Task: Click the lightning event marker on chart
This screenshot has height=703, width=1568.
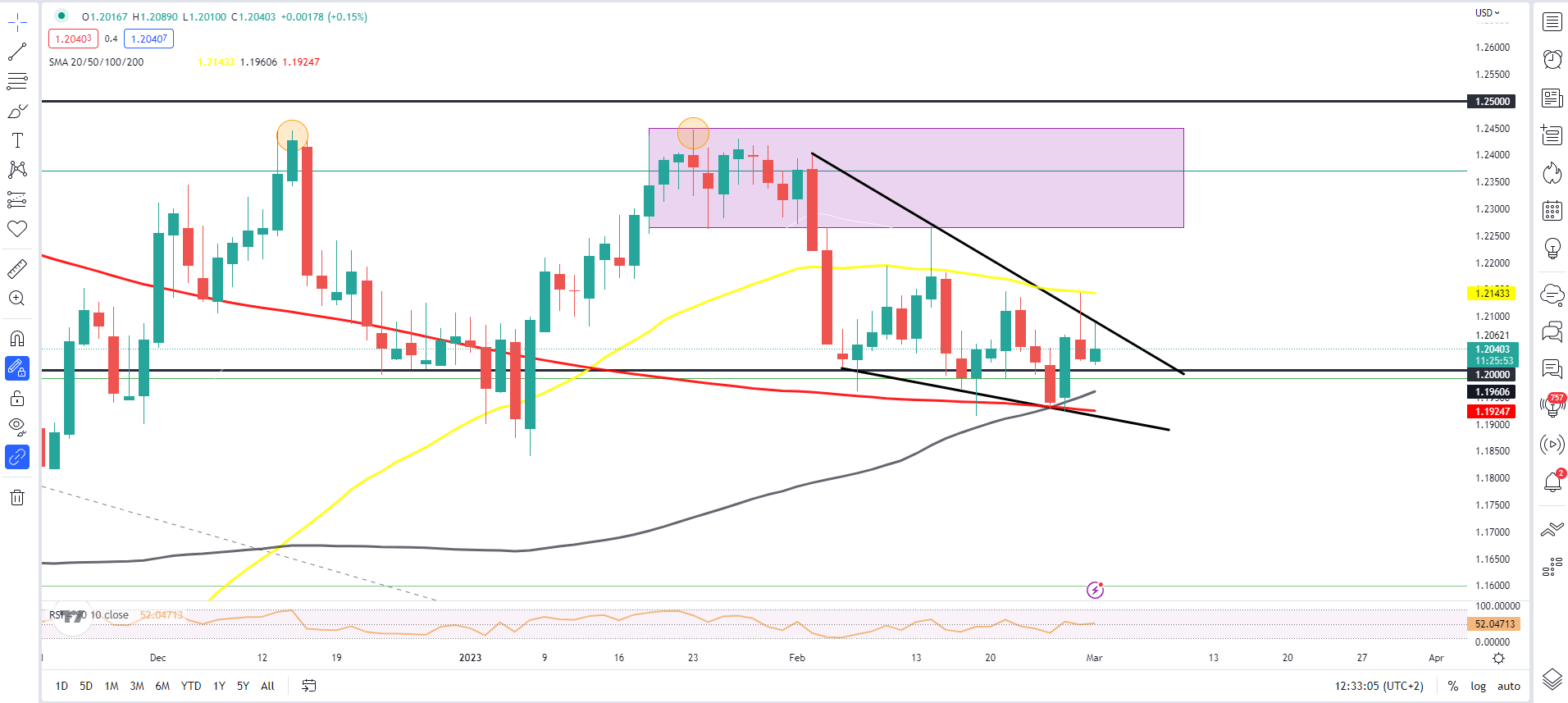Action: click(x=1095, y=590)
